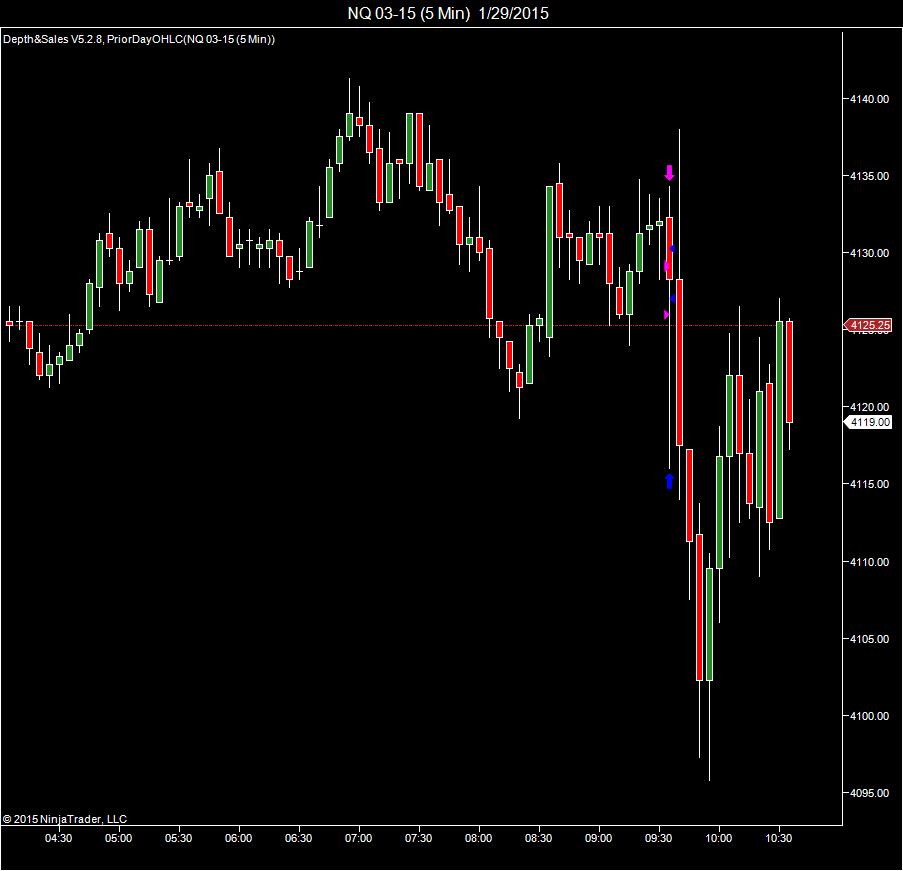Click the magenta down arrow above the 09:35 bar

[669, 172]
